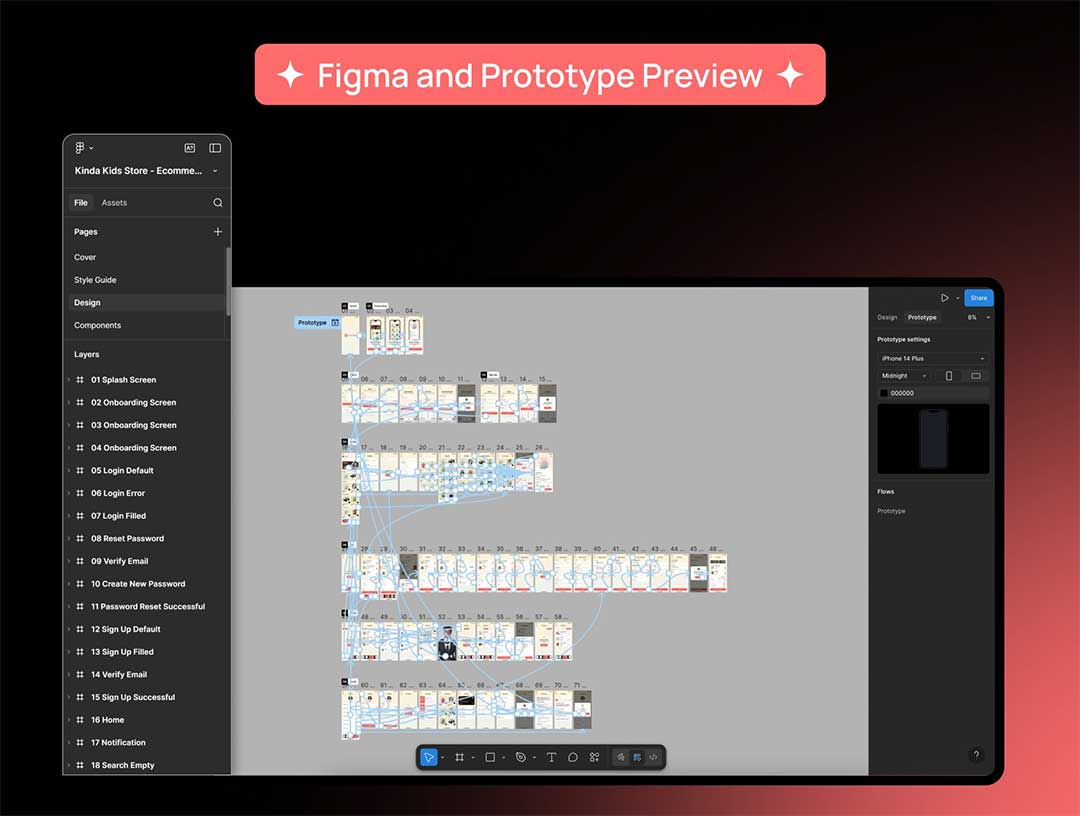Viewport: 1080px width, 816px height.
Task: Open the Style Guide page
Action: tap(95, 280)
